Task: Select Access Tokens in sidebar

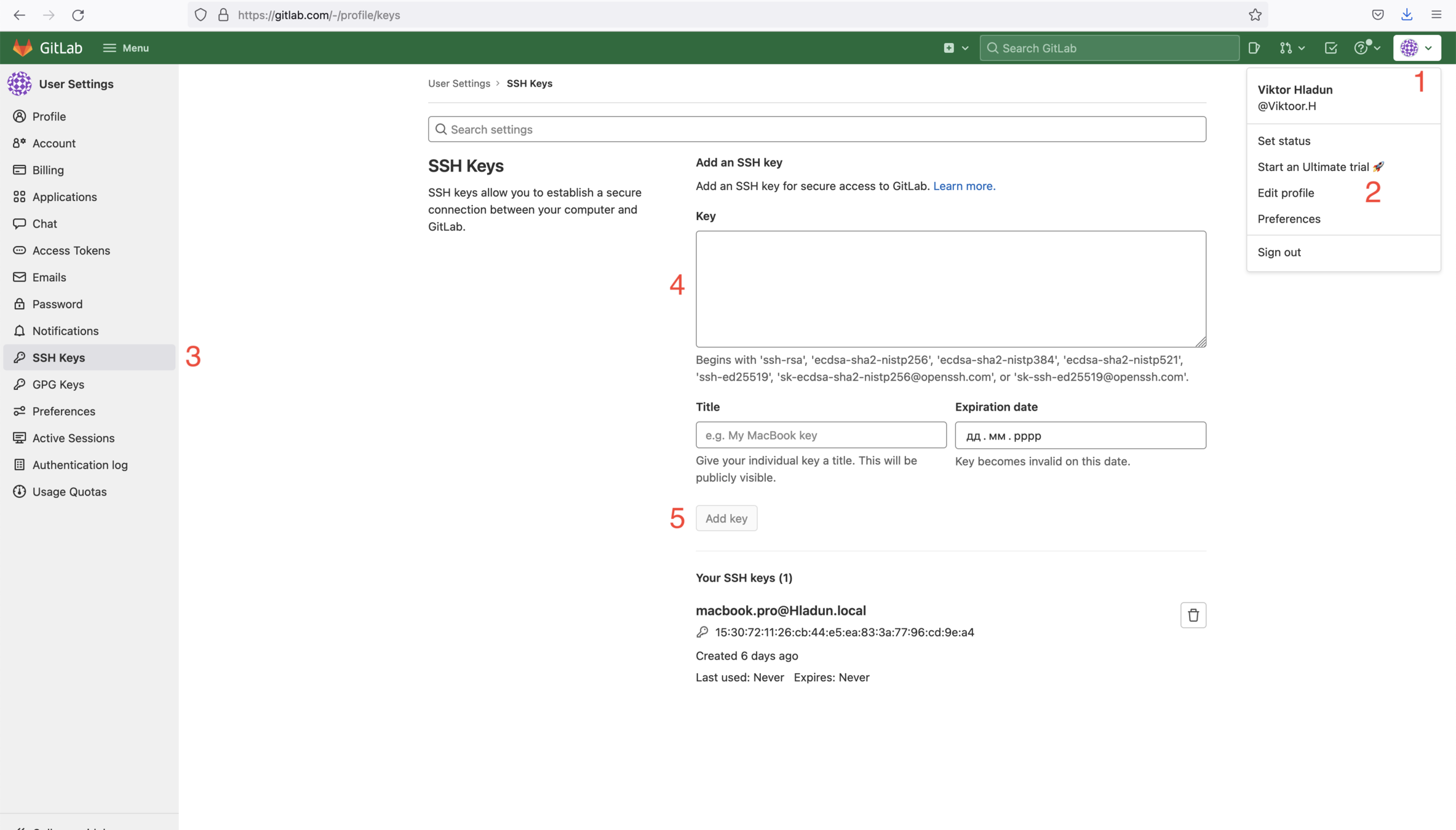Action: (x=71, y=250)
